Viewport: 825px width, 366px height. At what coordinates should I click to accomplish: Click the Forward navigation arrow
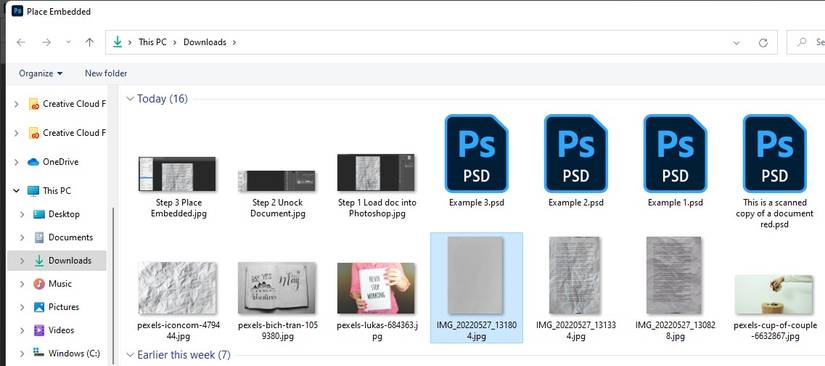(x=46, y=42)
